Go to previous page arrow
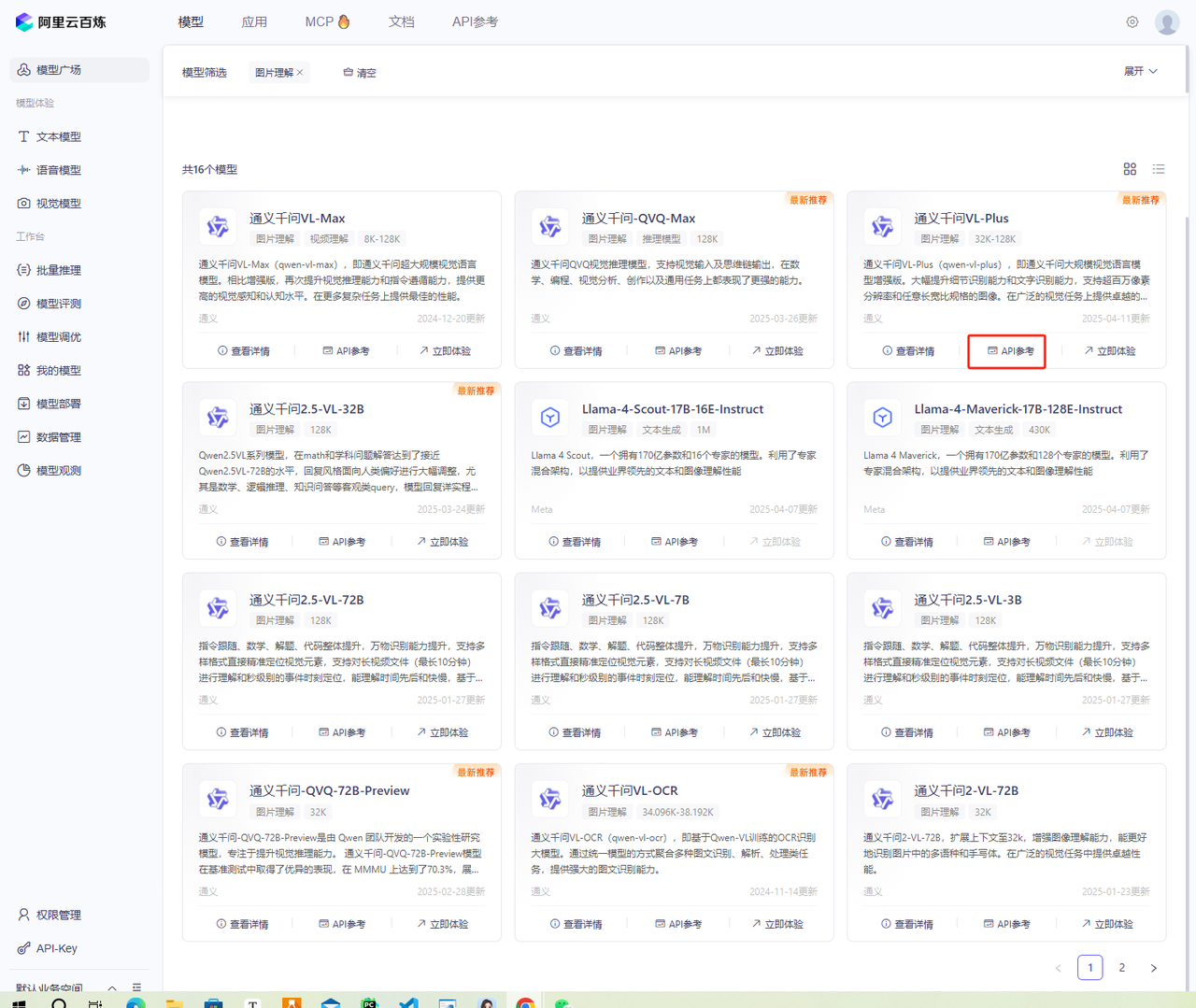1196x1008 pixels. click(x=1059, y=968)
